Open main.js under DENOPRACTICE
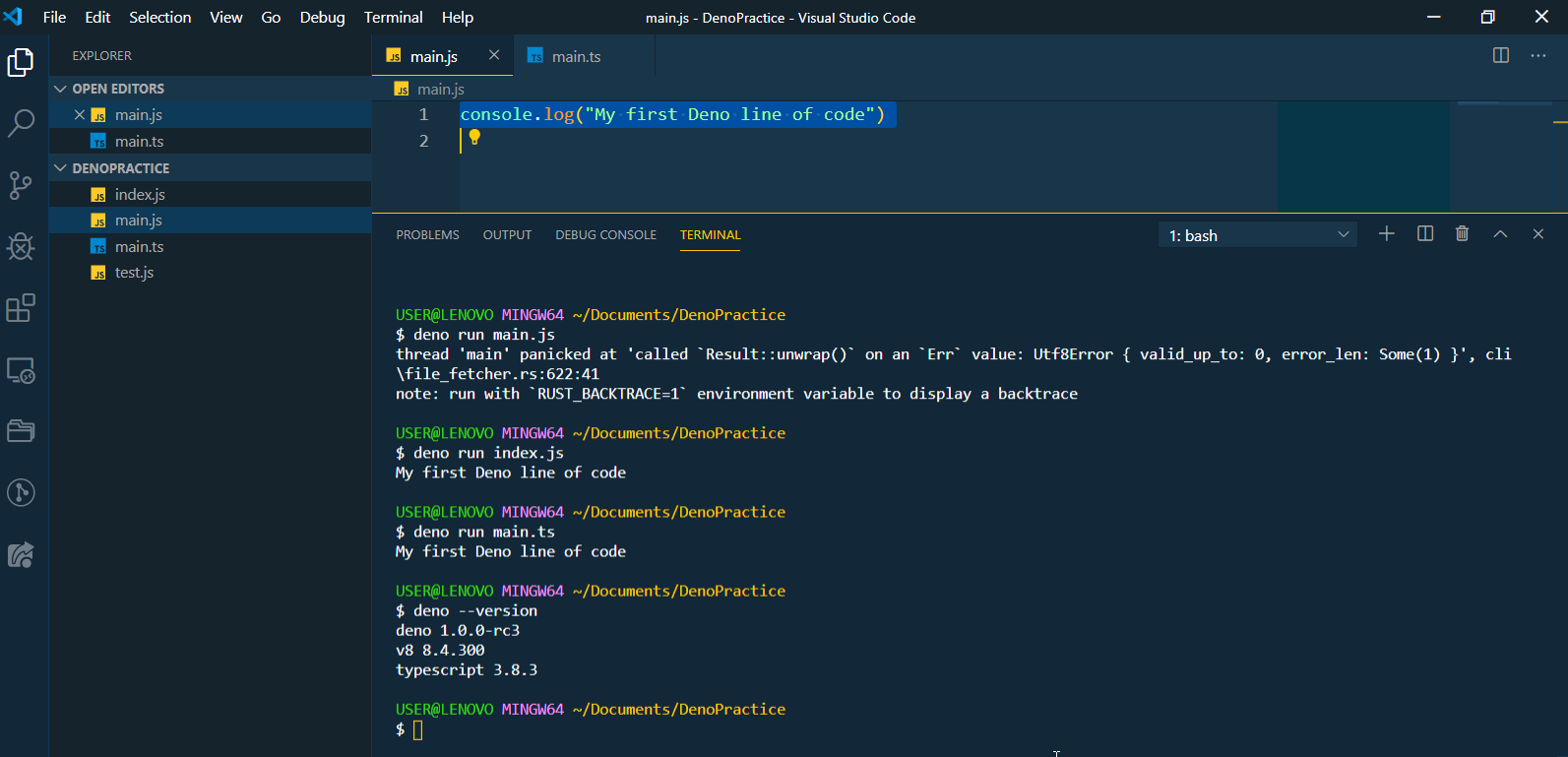Image resolution: width=1568 pixels, height=757 pixels. [210, 221]
